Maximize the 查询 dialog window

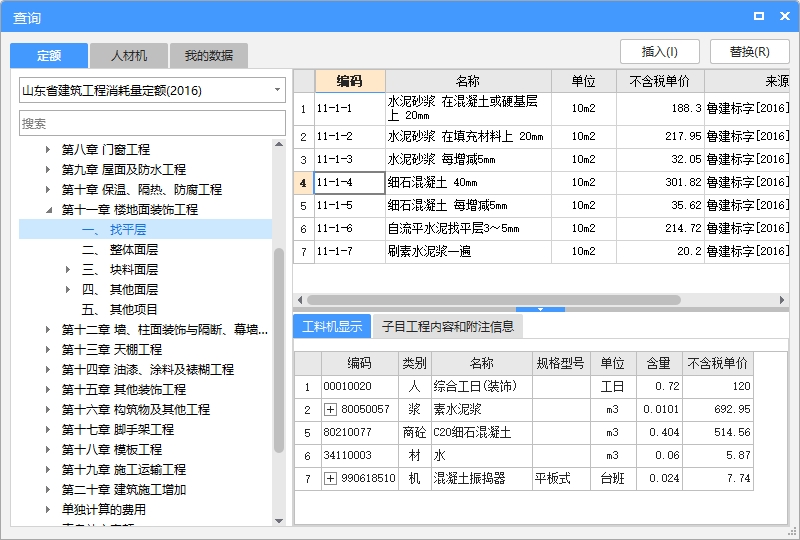tap(759, 16)
